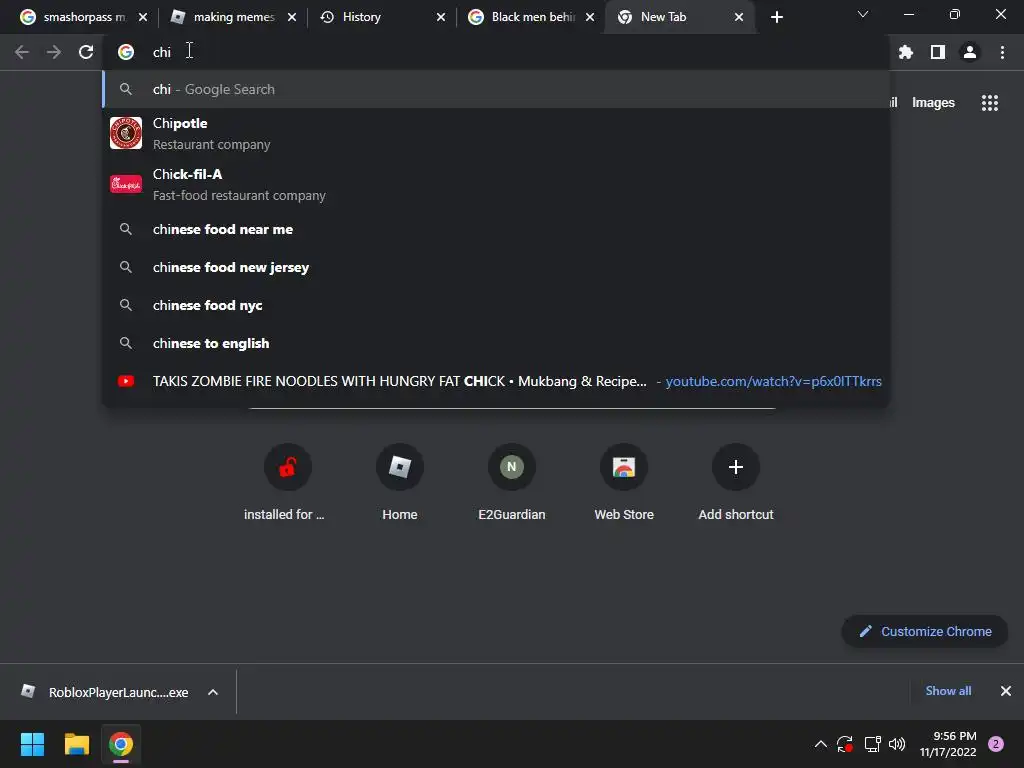The width and height of the screenshot is (1024, 768).
Task: Click the 'Fast-food restaurant company' text
Action: (239, 195)
